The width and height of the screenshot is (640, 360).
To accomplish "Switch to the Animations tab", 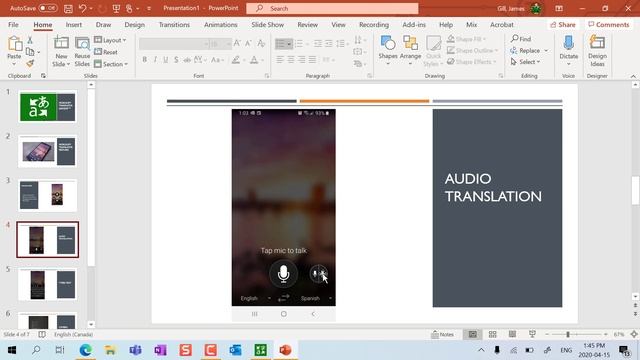I will coord(220,24).
